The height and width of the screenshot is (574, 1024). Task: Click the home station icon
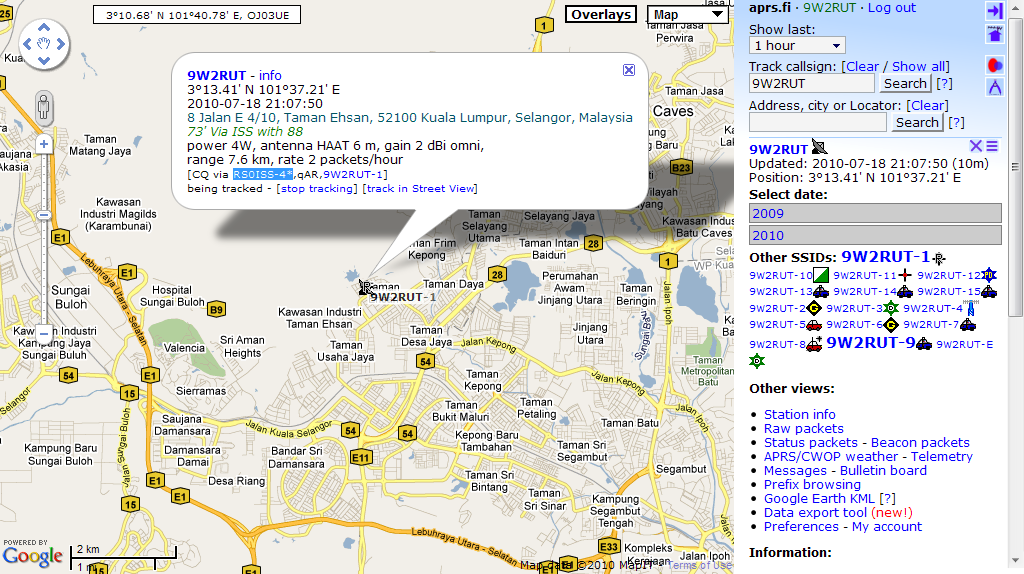995,33
